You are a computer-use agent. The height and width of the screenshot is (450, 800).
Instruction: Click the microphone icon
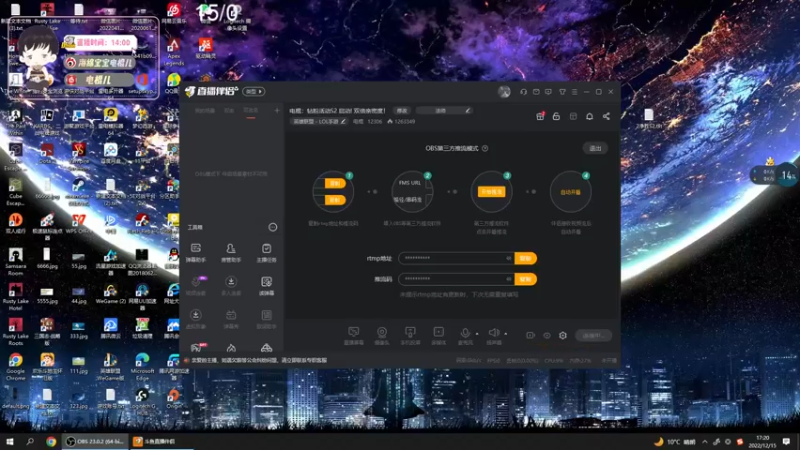click(465, 335)
